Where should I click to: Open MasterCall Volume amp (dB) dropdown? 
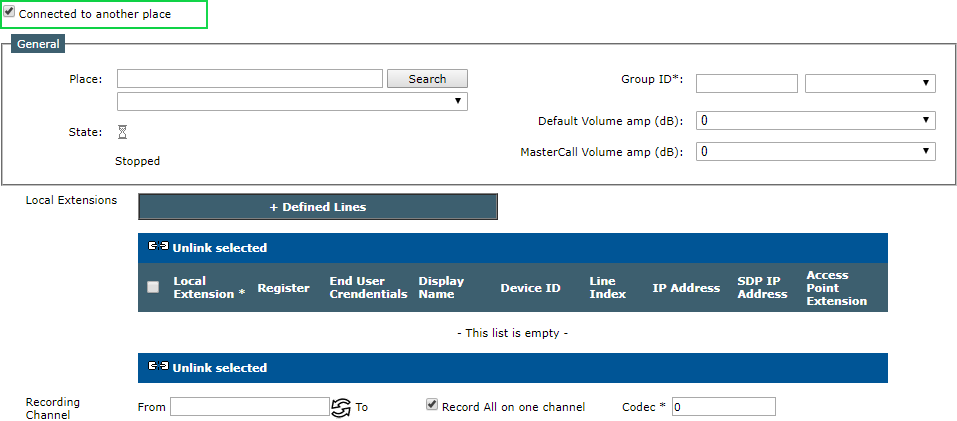pos(816,151)
